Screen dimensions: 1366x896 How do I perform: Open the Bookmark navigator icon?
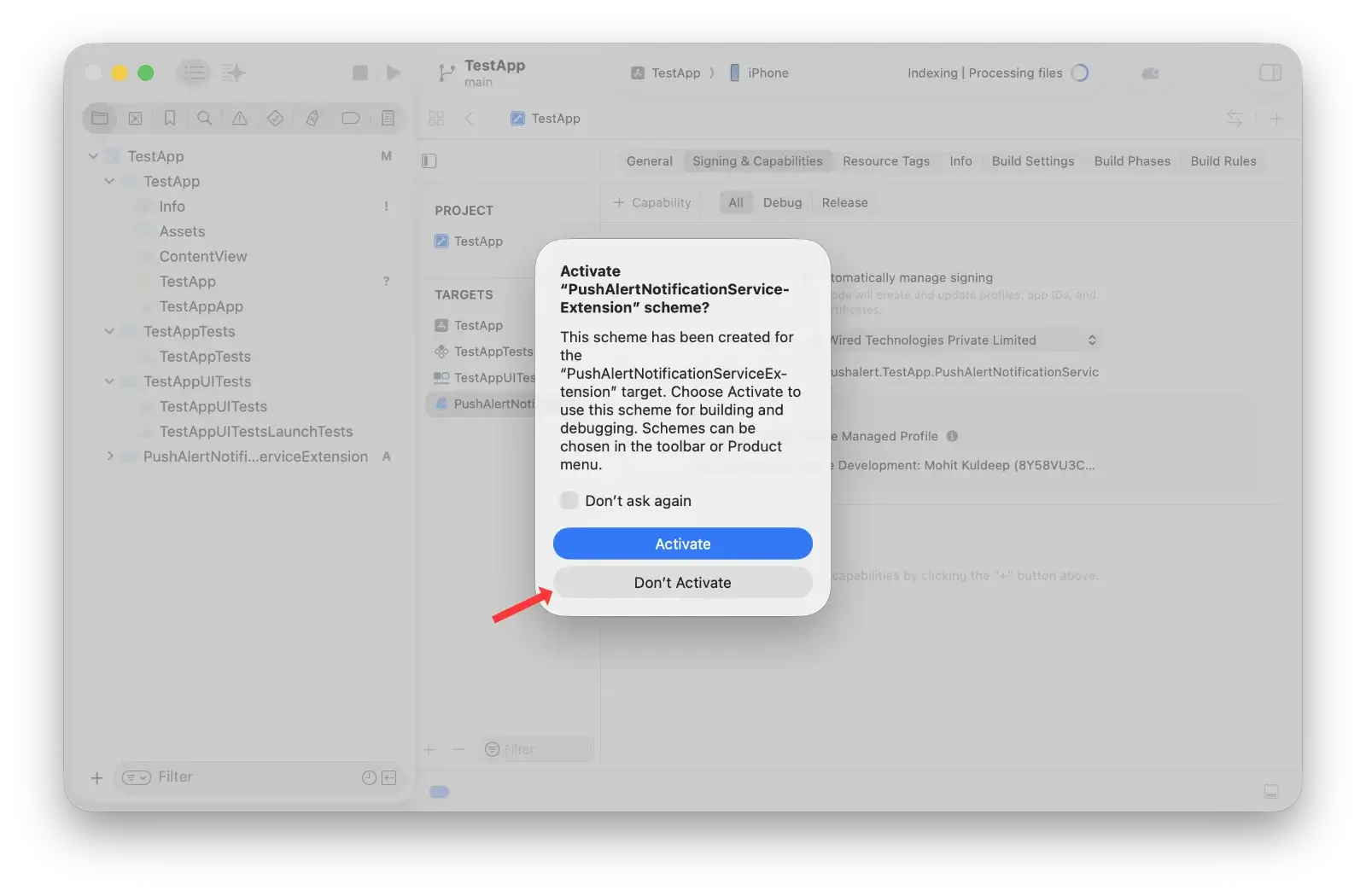pos(170,119)
